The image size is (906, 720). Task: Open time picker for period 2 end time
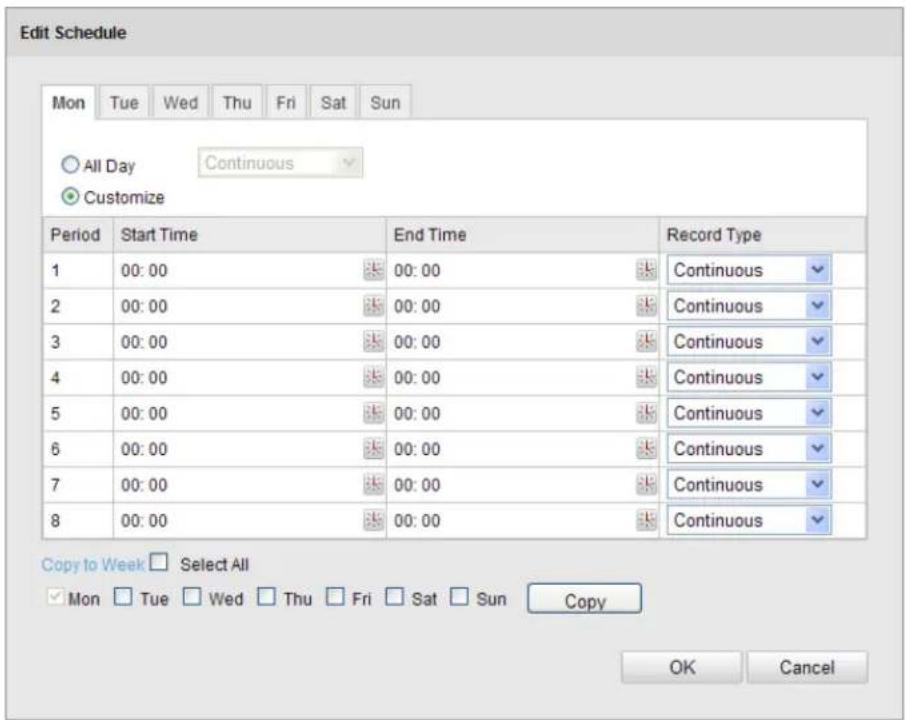point(646,306)
